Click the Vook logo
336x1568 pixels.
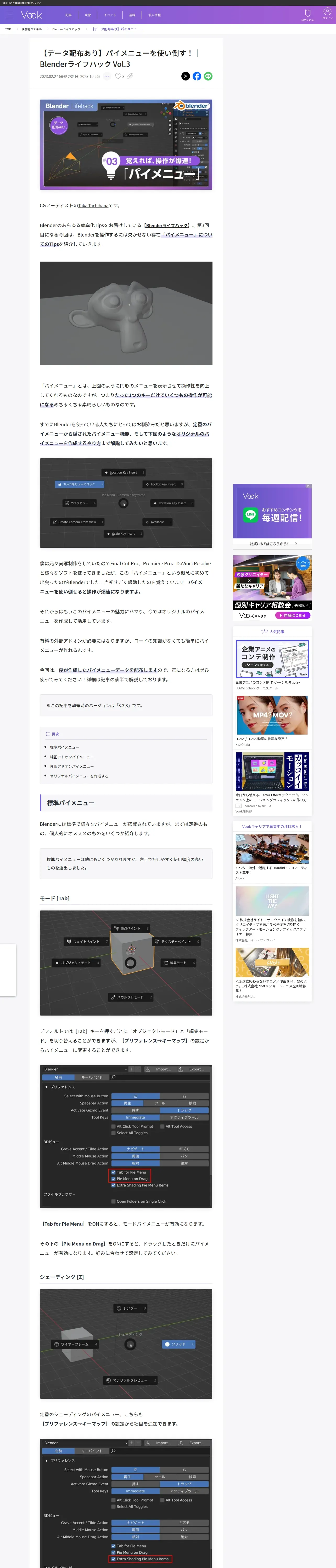pos(31,15)
